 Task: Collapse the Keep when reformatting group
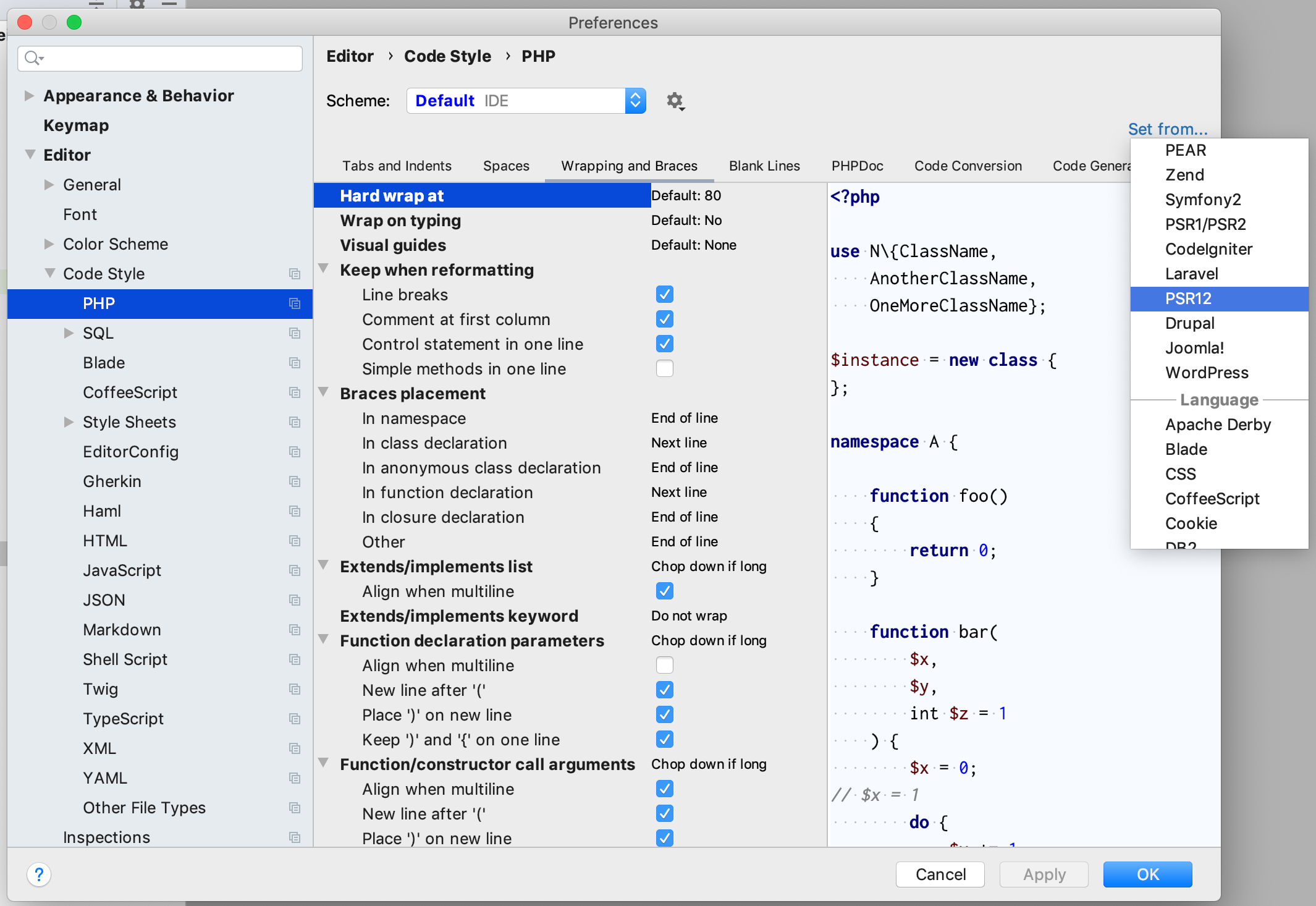(323, 269)
